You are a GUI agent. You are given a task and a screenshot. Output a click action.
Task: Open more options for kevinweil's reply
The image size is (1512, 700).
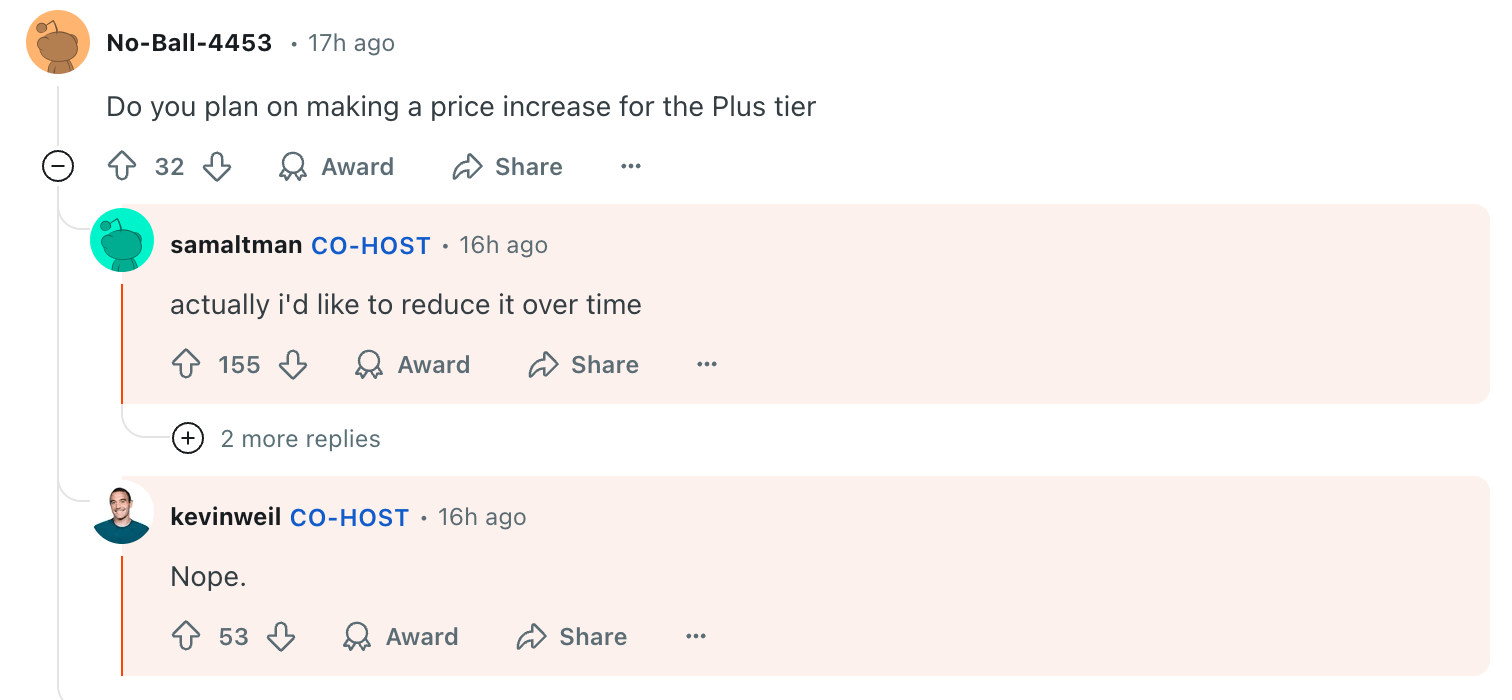point(696,637)
